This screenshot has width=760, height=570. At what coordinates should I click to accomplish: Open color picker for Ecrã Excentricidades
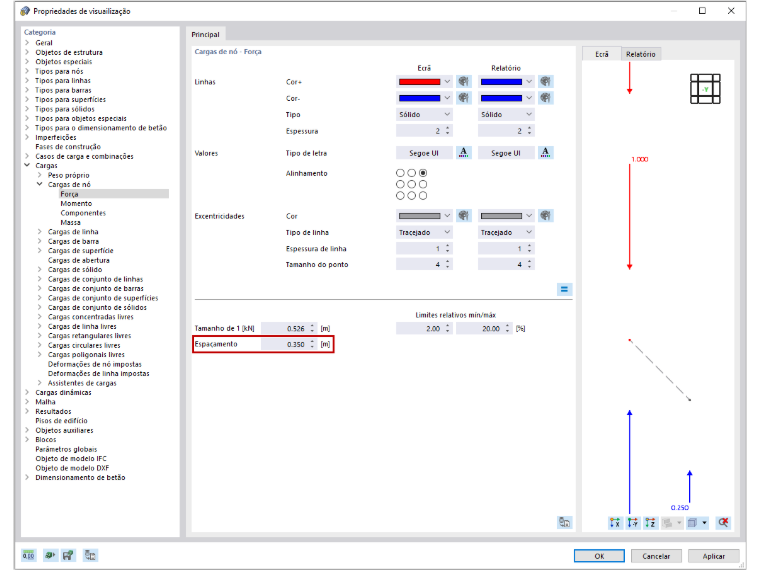[464, 216]
